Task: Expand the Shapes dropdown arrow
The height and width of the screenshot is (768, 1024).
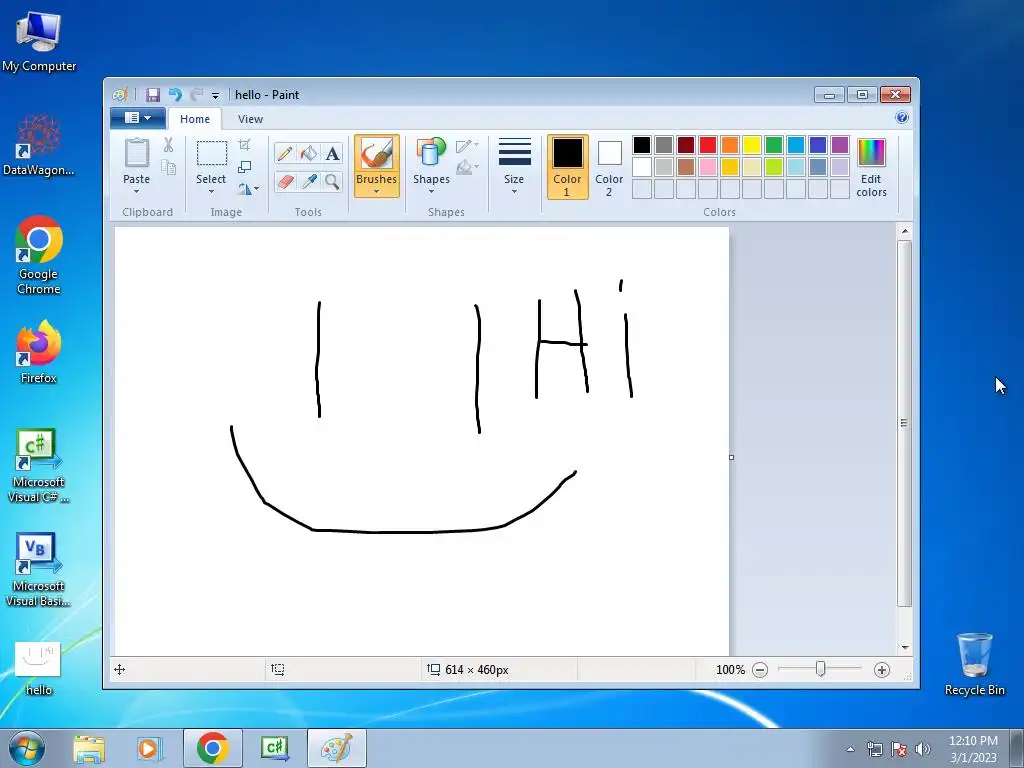Action: click(431, 192)
